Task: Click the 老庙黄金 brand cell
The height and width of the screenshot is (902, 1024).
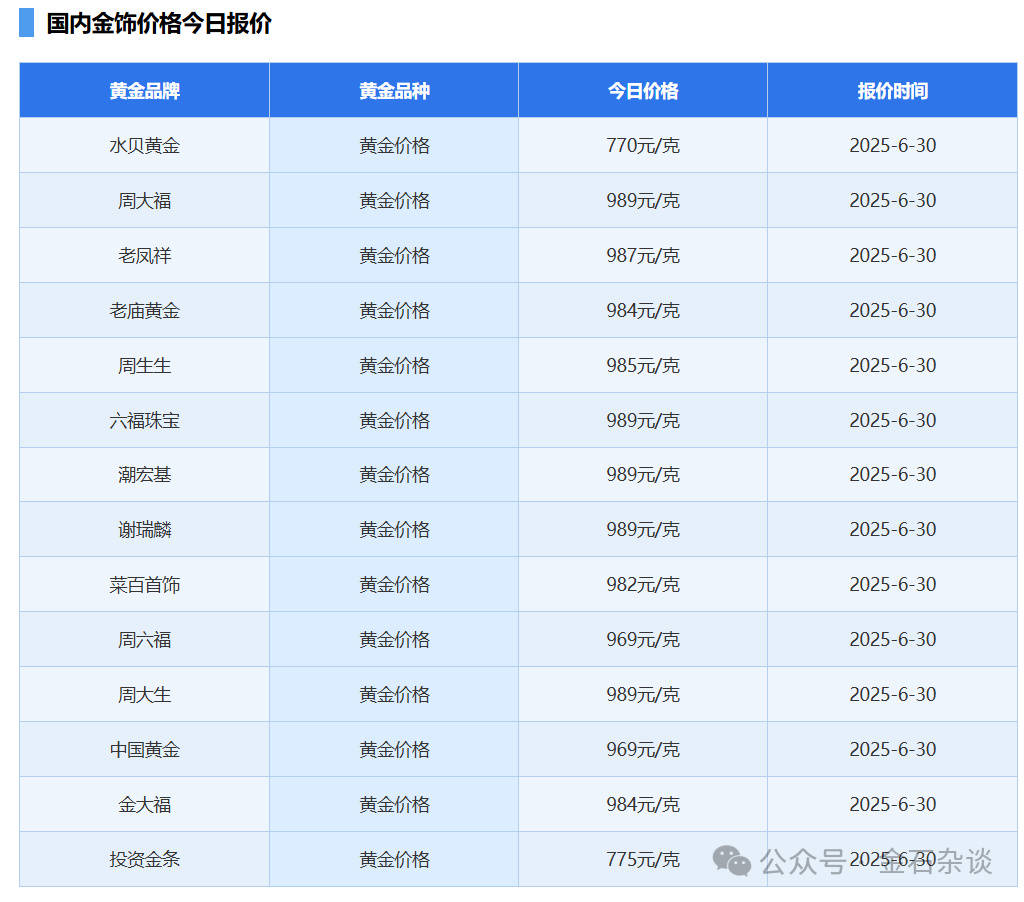Action: point(144,310)
